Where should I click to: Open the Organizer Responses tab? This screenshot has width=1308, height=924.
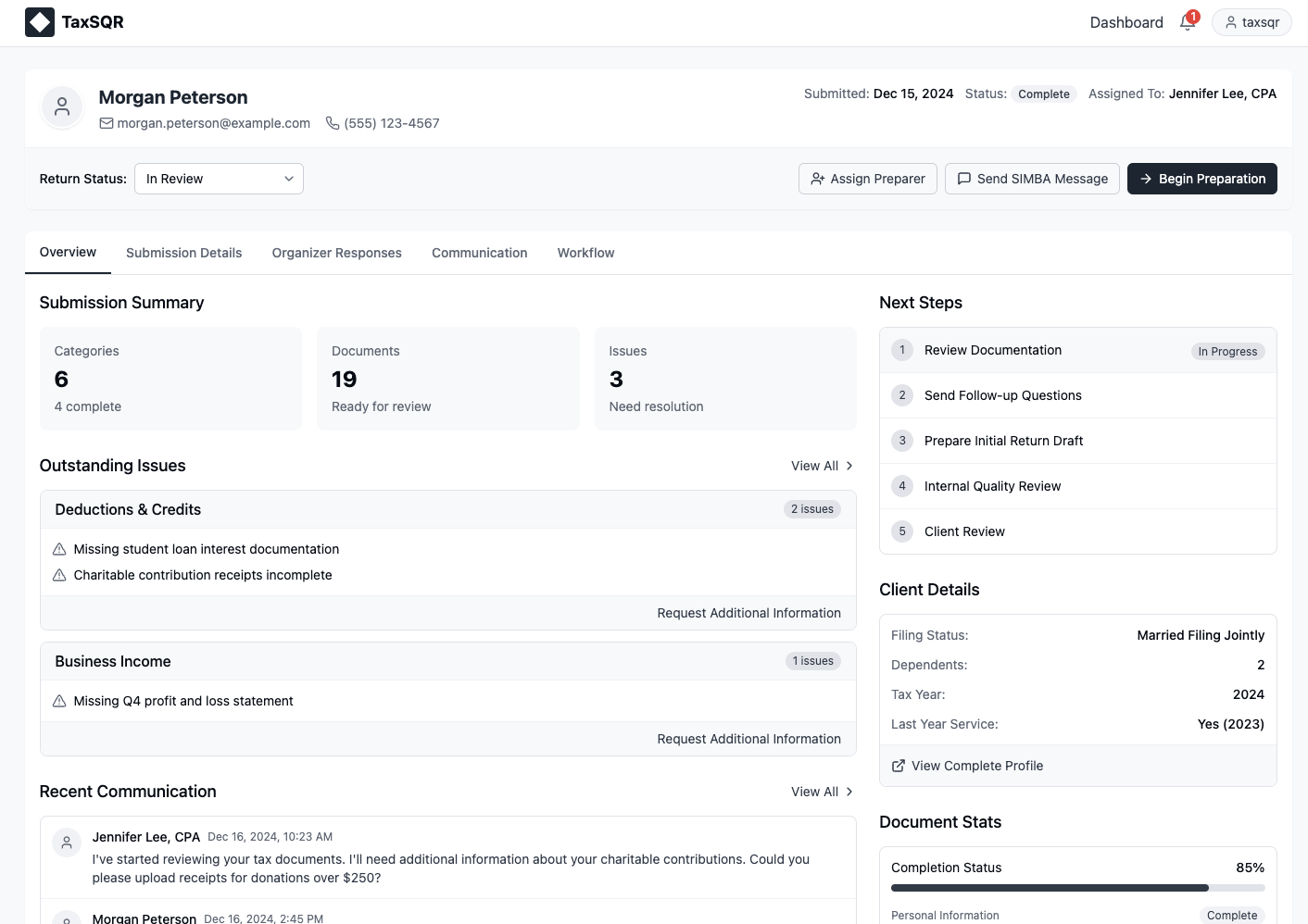pos(336,253)
